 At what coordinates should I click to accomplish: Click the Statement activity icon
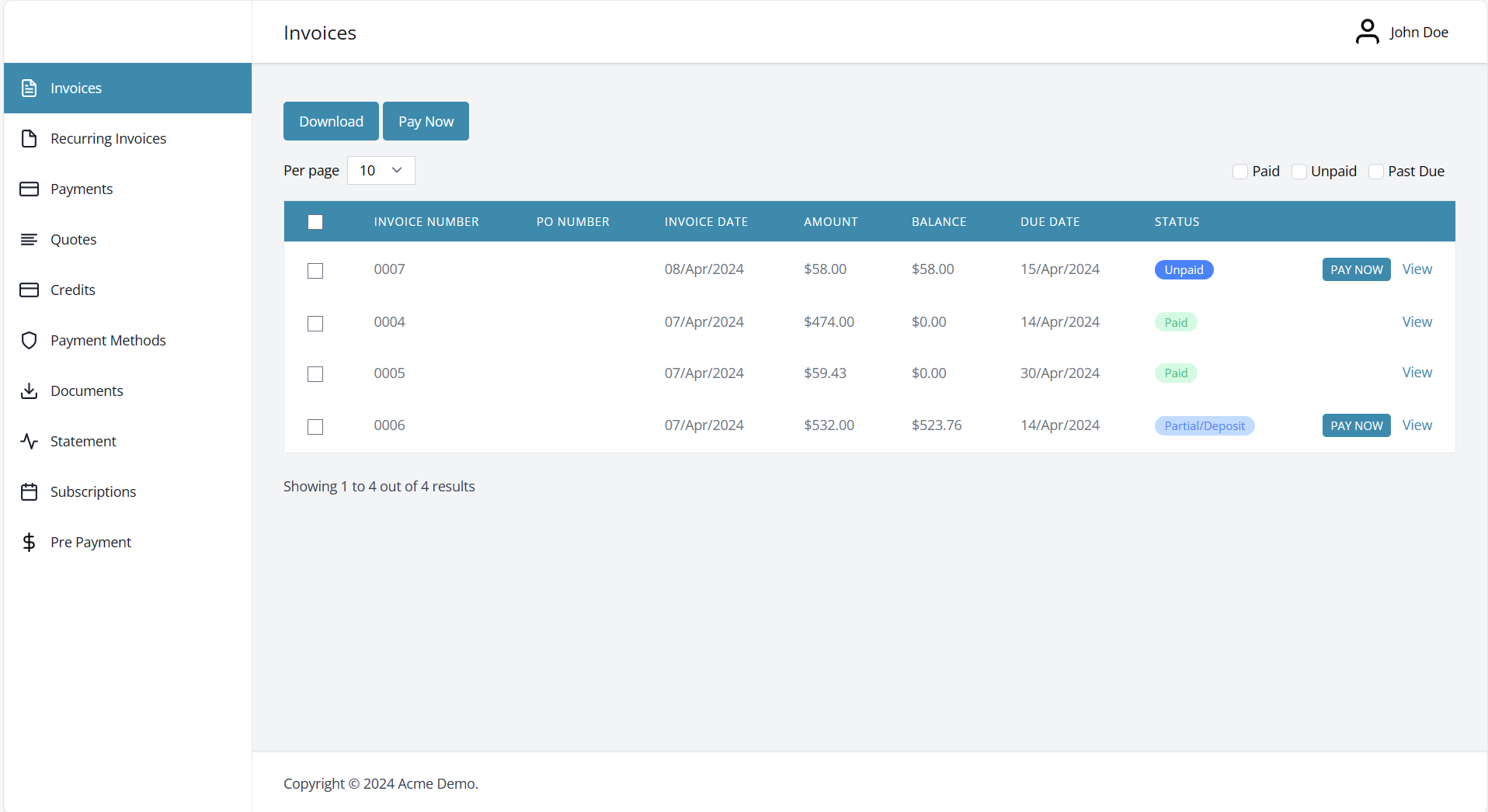click(29, 441)
